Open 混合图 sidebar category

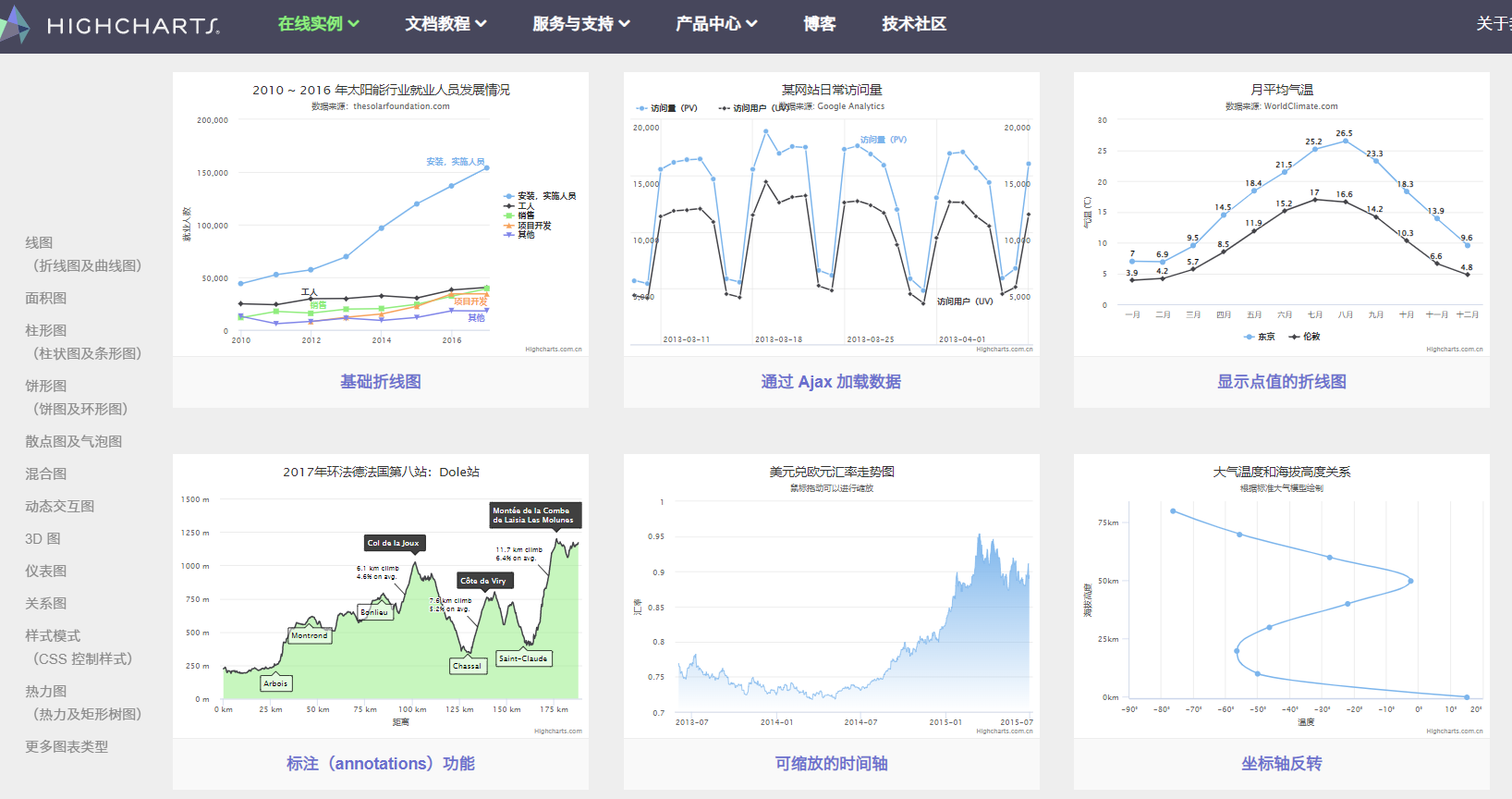pyautogui.click(x=46, y=473)
